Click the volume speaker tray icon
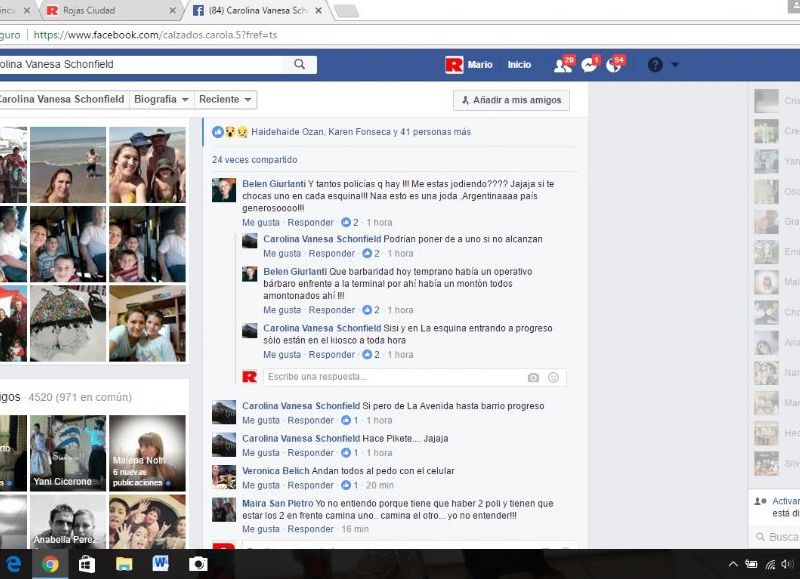Viewport: 800px width, 579px height. (787, 564)
